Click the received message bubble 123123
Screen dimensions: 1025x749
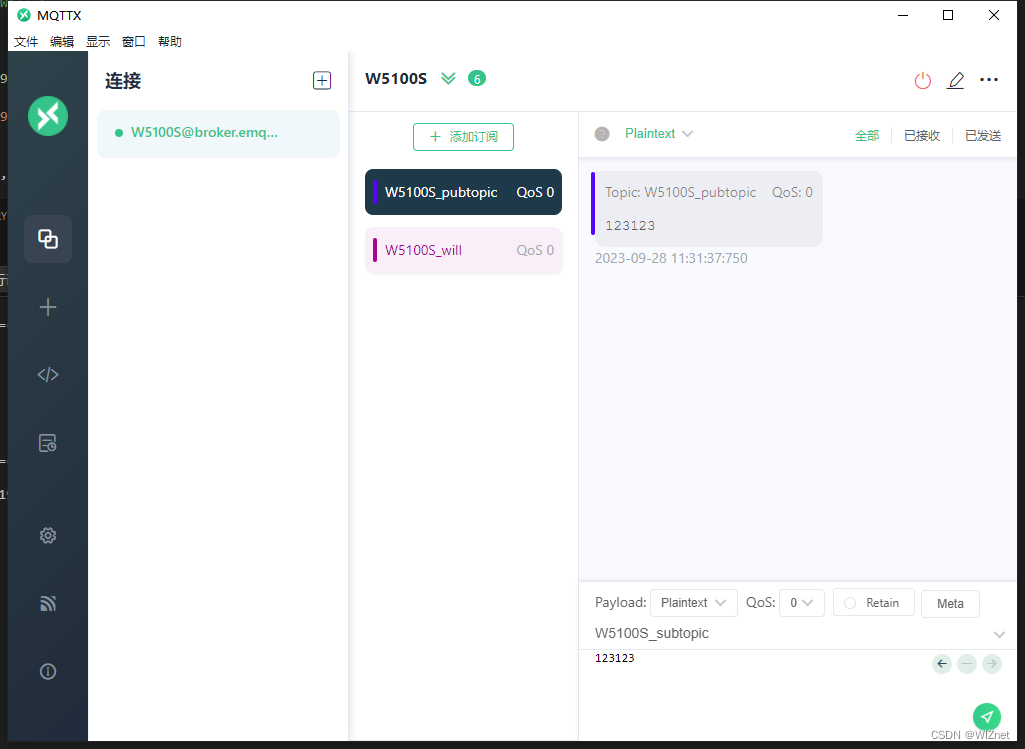pos(707,209)
